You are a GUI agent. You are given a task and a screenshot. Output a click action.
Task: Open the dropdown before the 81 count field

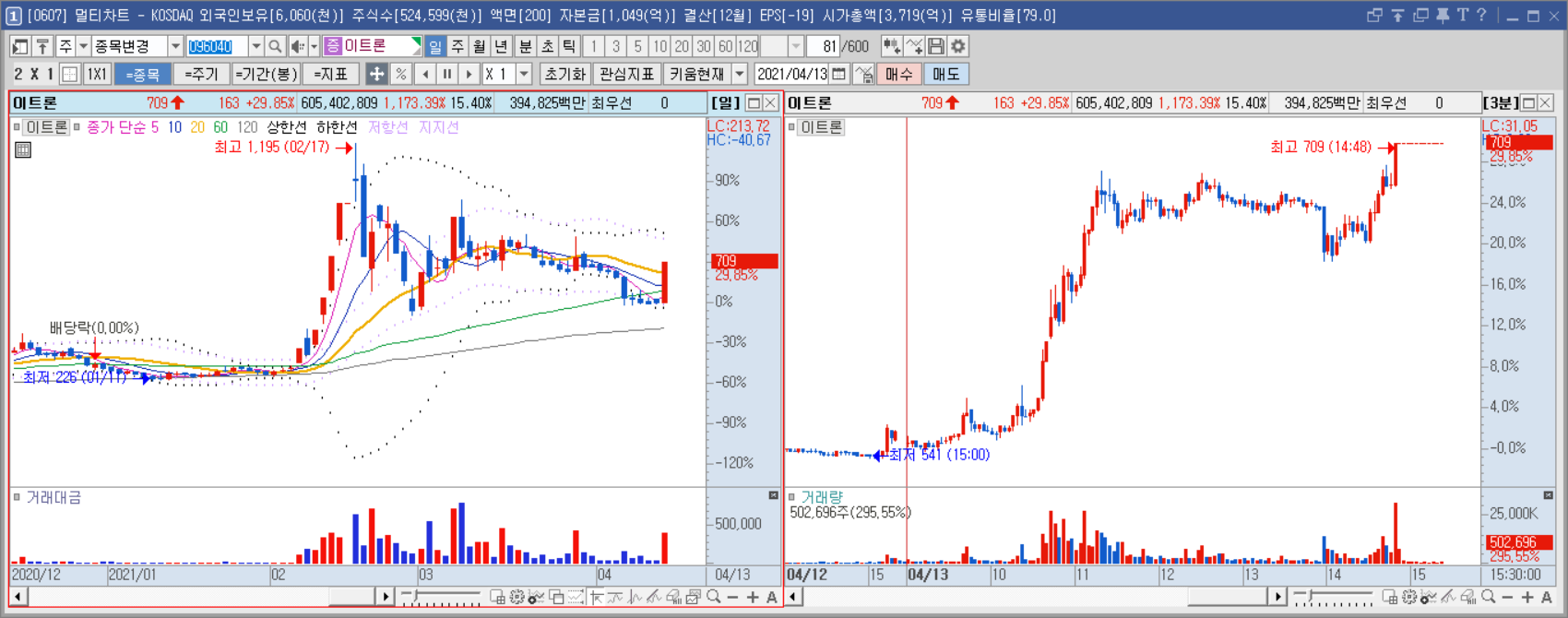(x=795, y=46)
